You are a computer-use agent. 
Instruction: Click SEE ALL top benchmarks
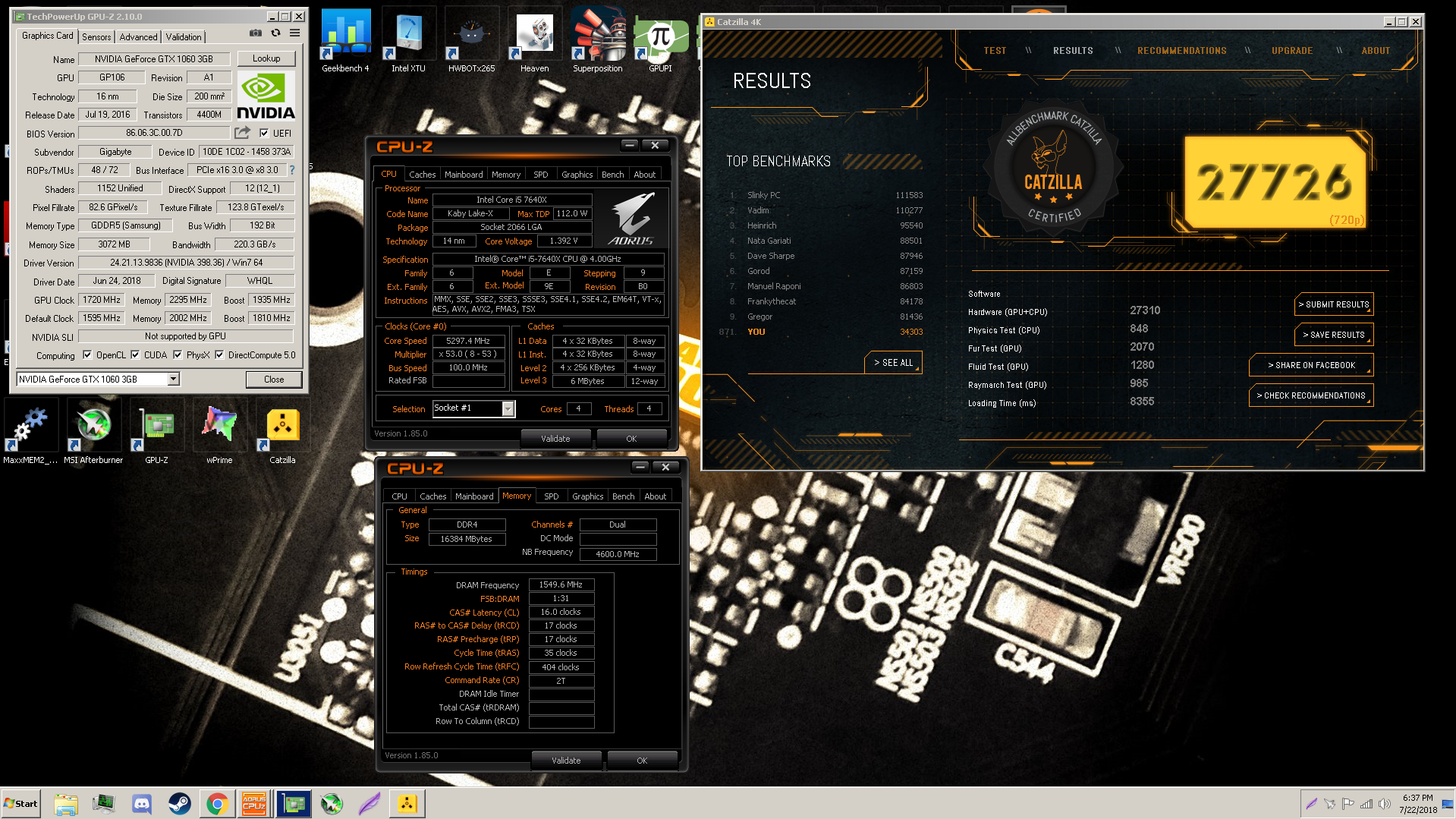(x=893, y=363)
